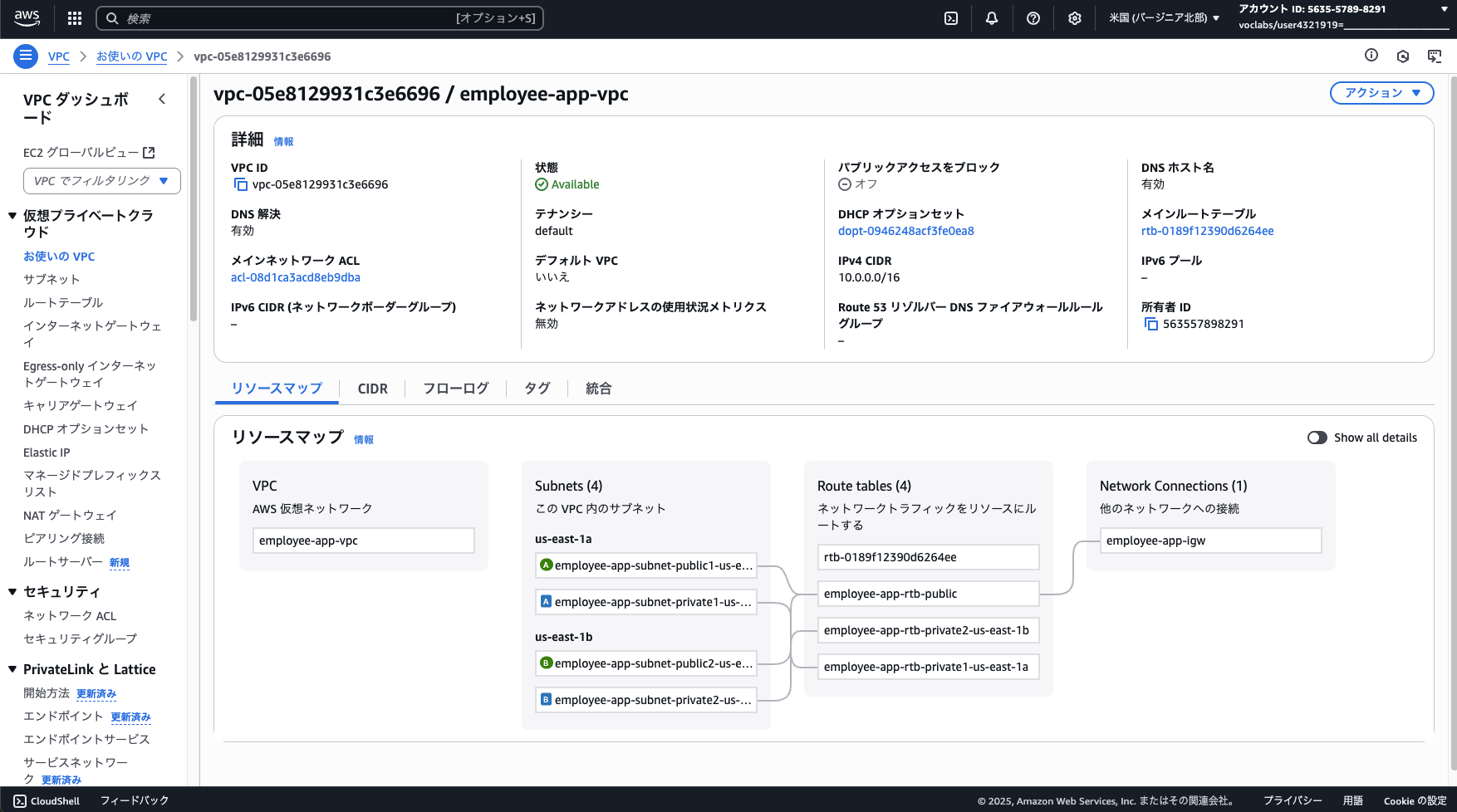Click the Privacy link in the footer

click(x=1293, y=801)
